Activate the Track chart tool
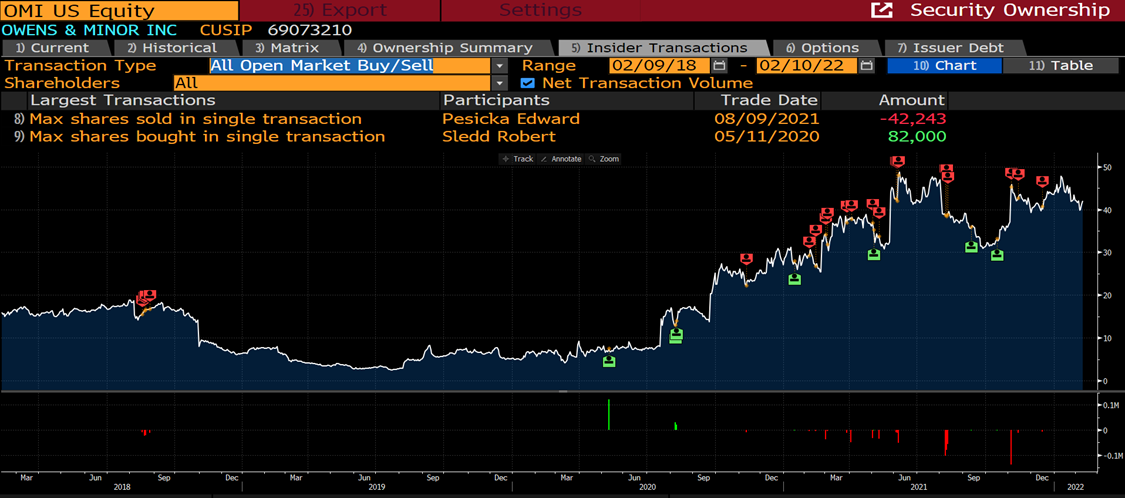The image size is (1125, 498). [x=518, y=159]
